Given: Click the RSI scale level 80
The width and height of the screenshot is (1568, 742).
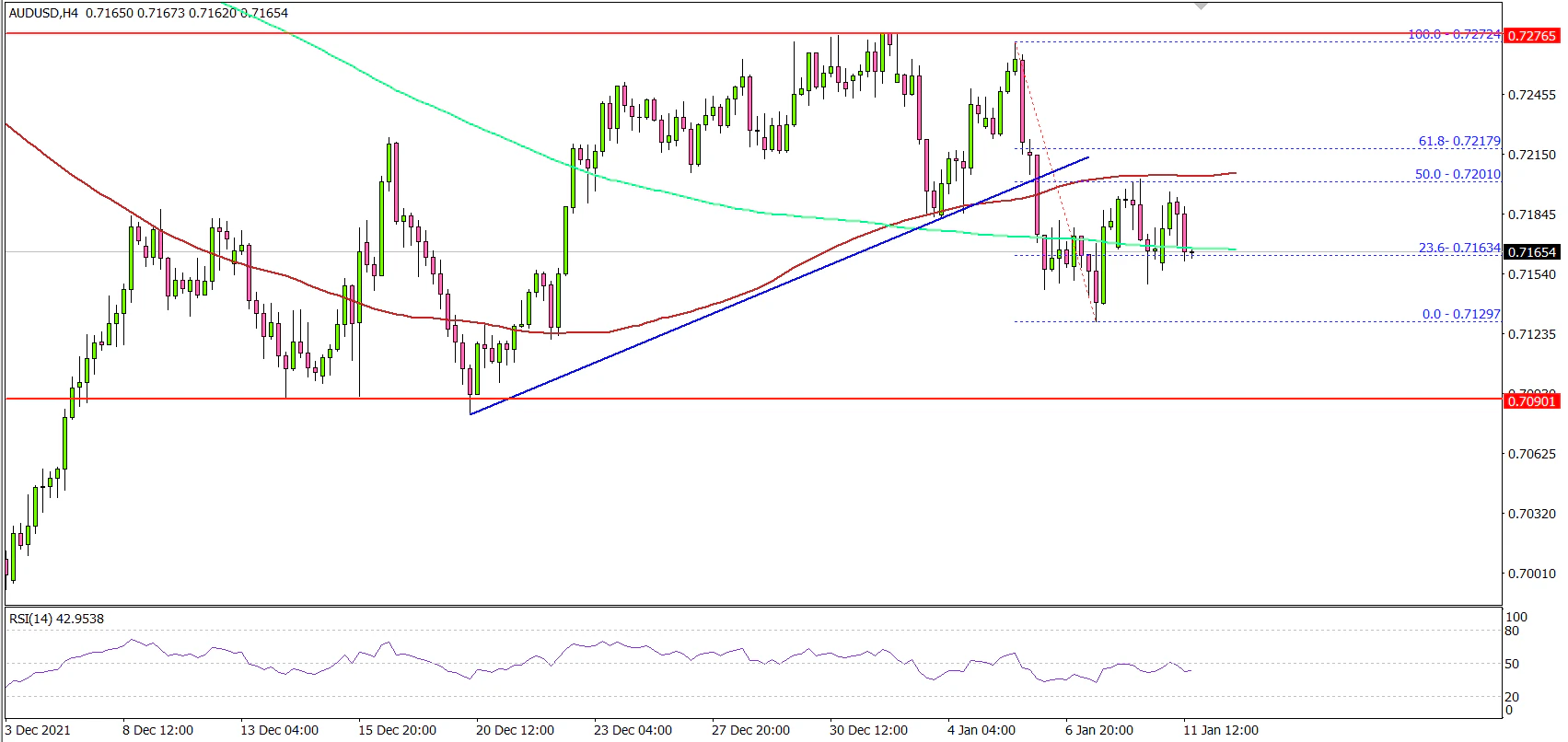Looking at the screenshot, I should [1512, 631].
